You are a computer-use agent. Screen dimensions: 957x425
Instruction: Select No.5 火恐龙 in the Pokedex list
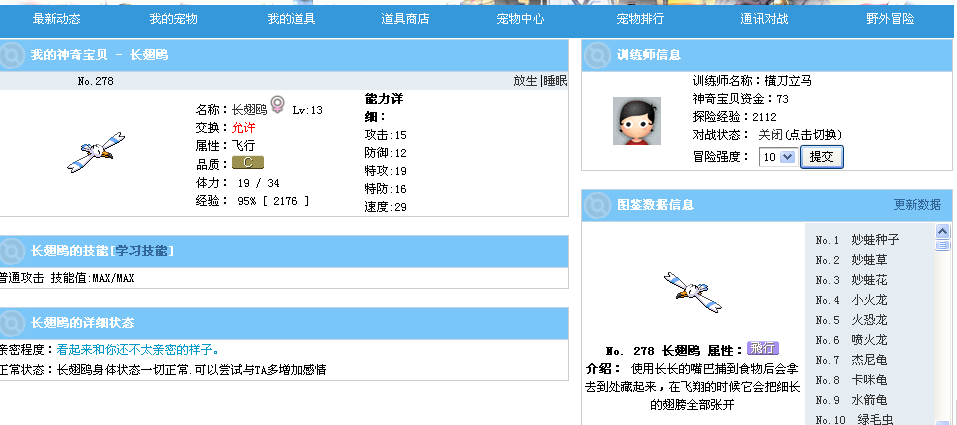851,320
